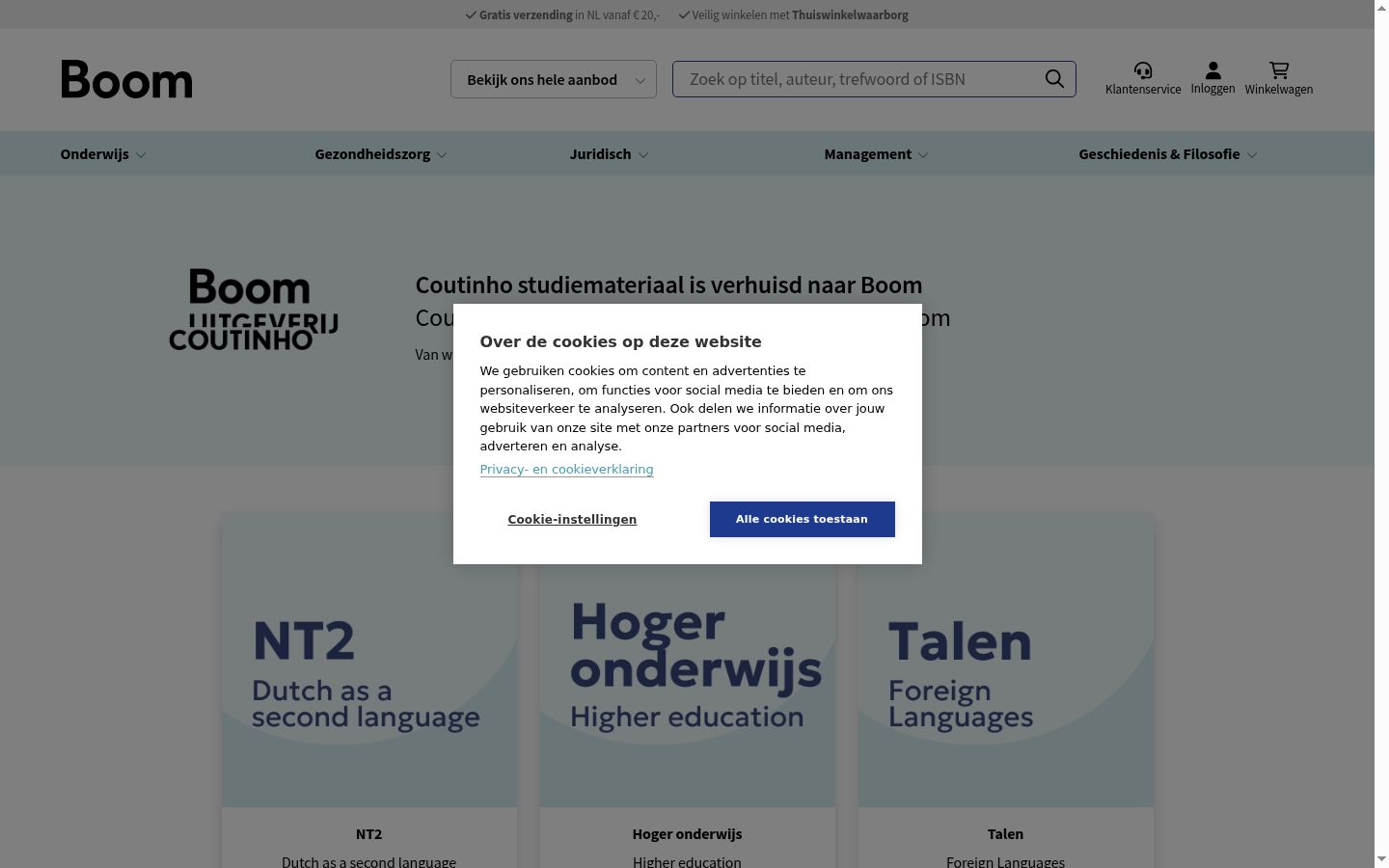The width and height of the screenshot is (1389, 868).
Task: Expand the Management menu
Action: (876, 154)
